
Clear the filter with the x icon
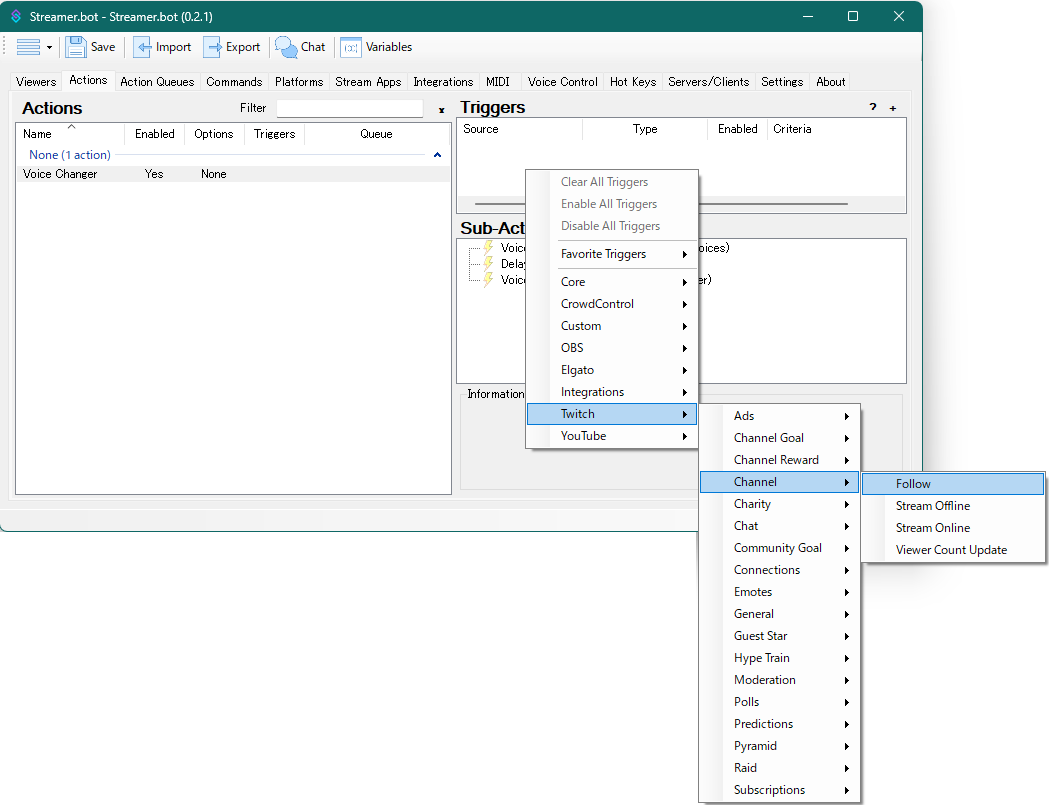442,110
